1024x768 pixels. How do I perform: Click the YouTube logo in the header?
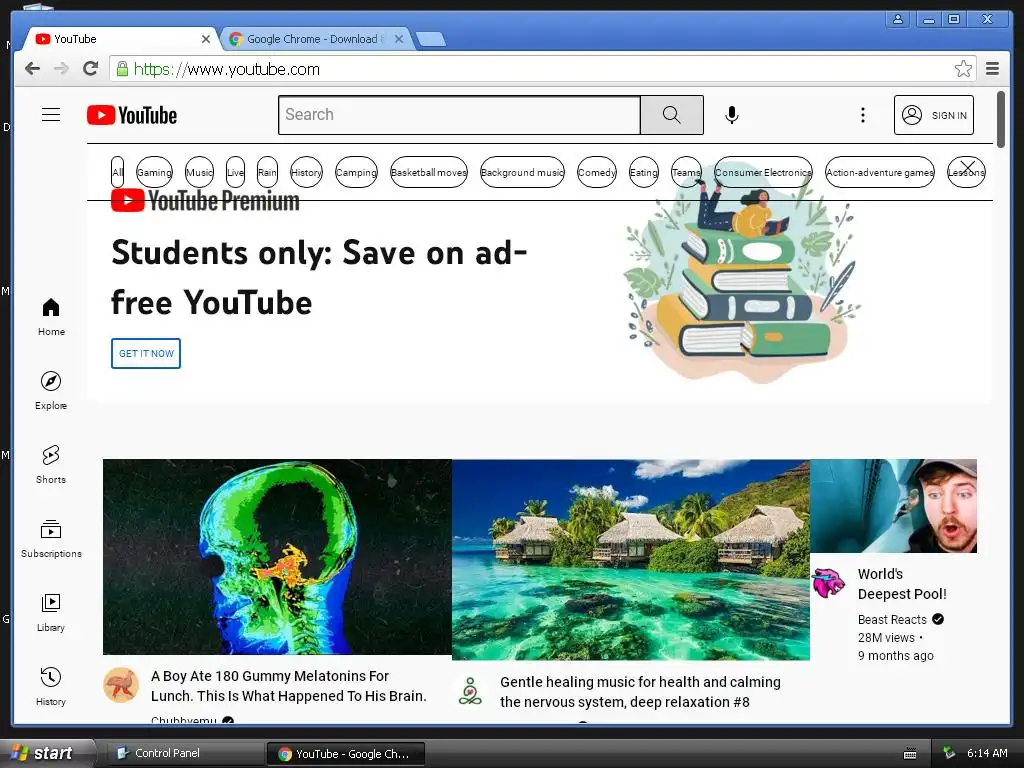point(132,116)
